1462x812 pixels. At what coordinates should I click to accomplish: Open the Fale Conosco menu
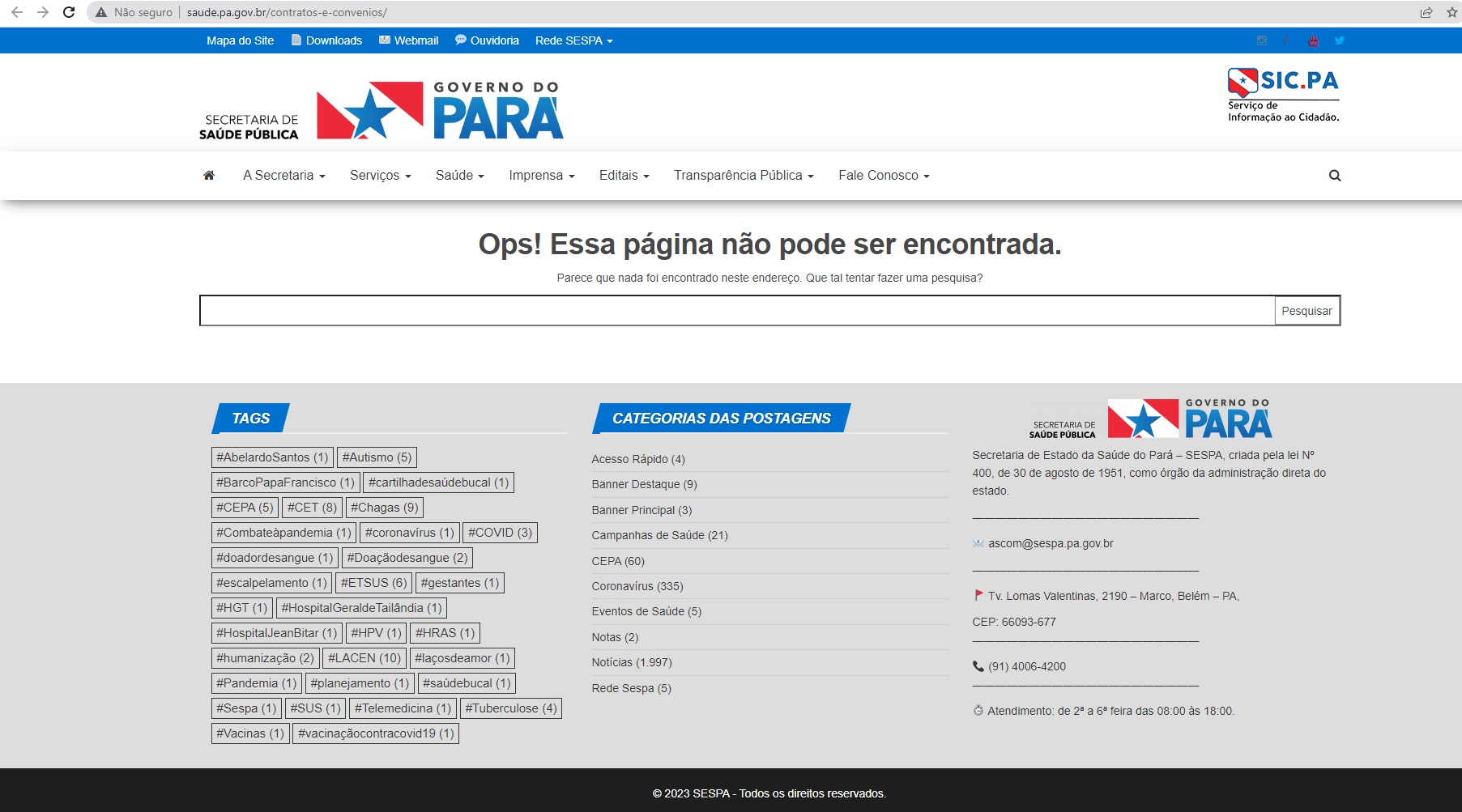coord(883,176)
